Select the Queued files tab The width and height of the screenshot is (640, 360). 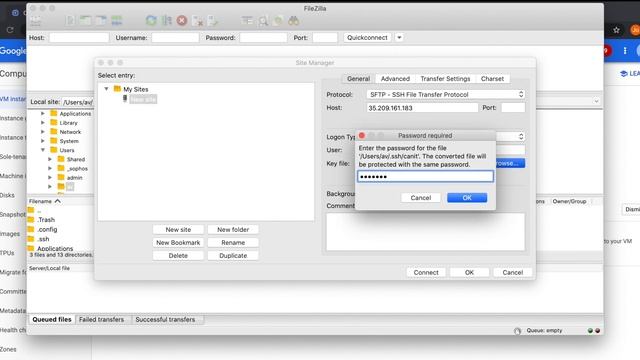click(x=52, y=320)
